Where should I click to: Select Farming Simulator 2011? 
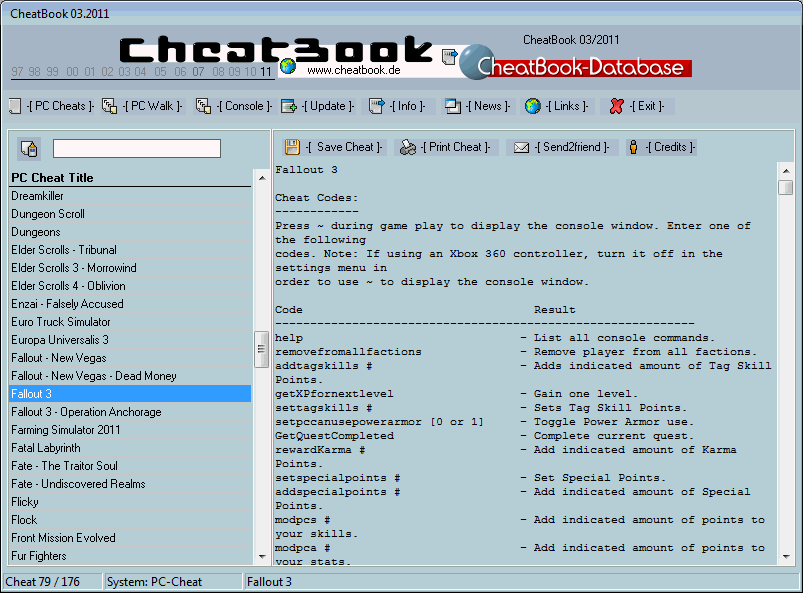tap(130, 430)
